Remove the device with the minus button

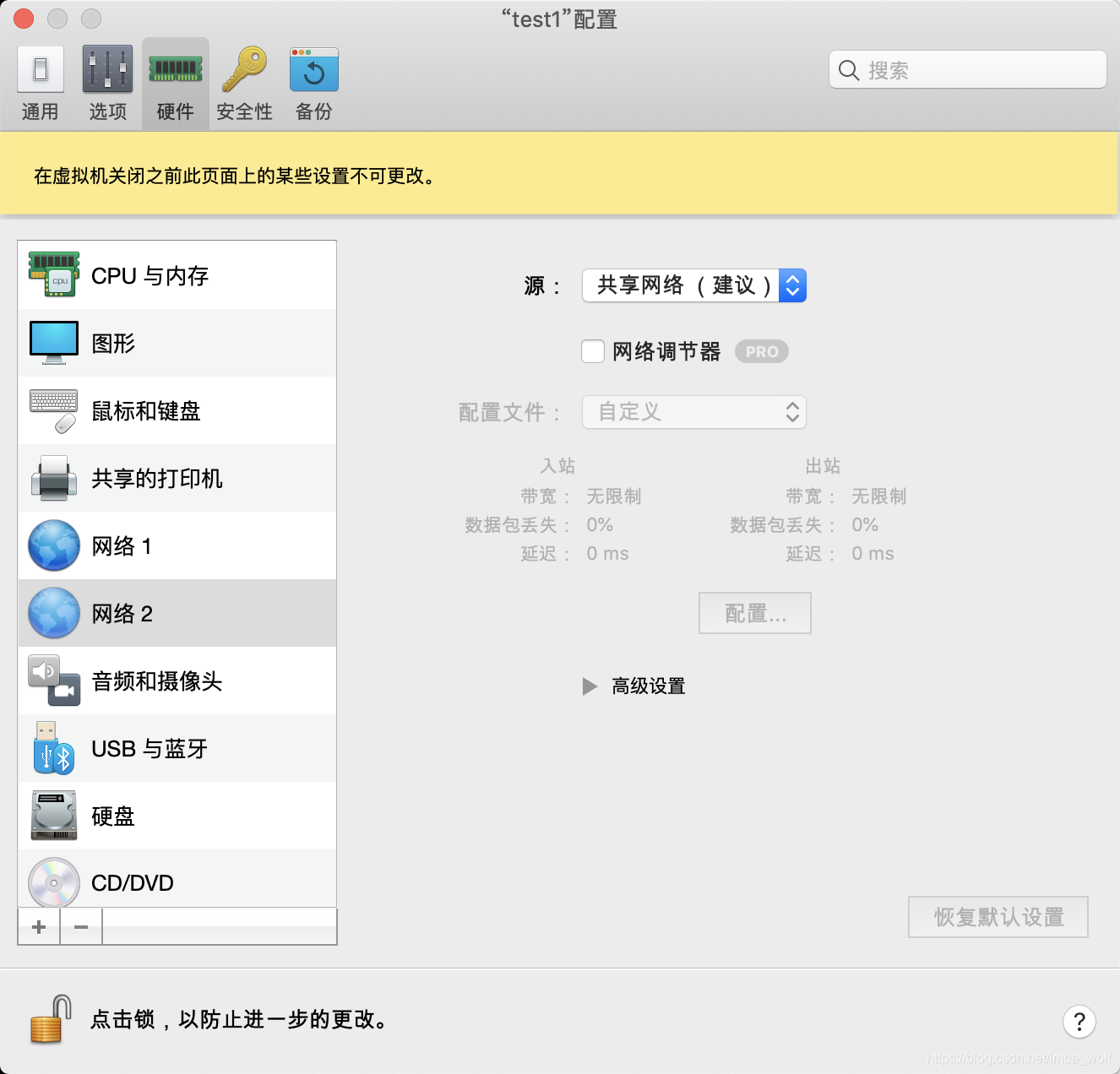(81, 927)
